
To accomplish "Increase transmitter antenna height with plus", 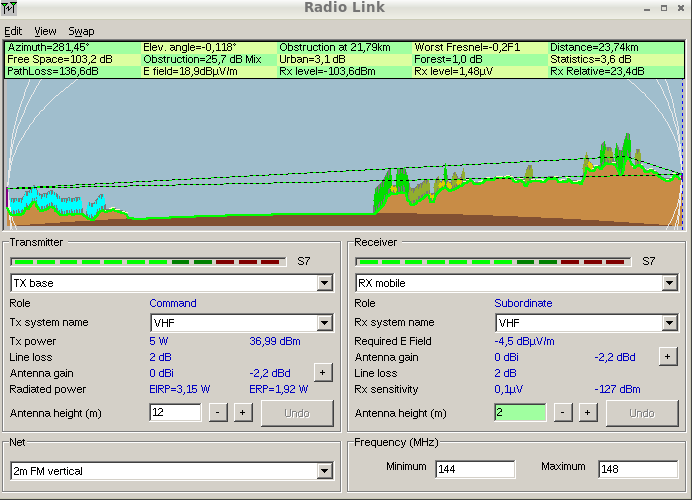I will pyautogui.click(x=243, y=413).
